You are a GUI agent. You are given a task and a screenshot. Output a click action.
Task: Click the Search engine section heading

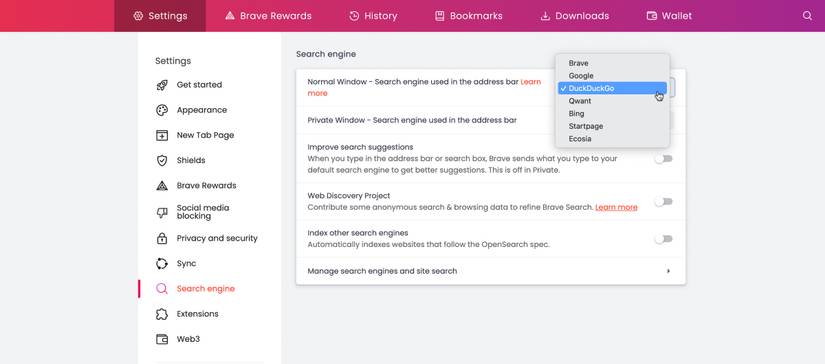pyautogui.click(x=326, y=54)
